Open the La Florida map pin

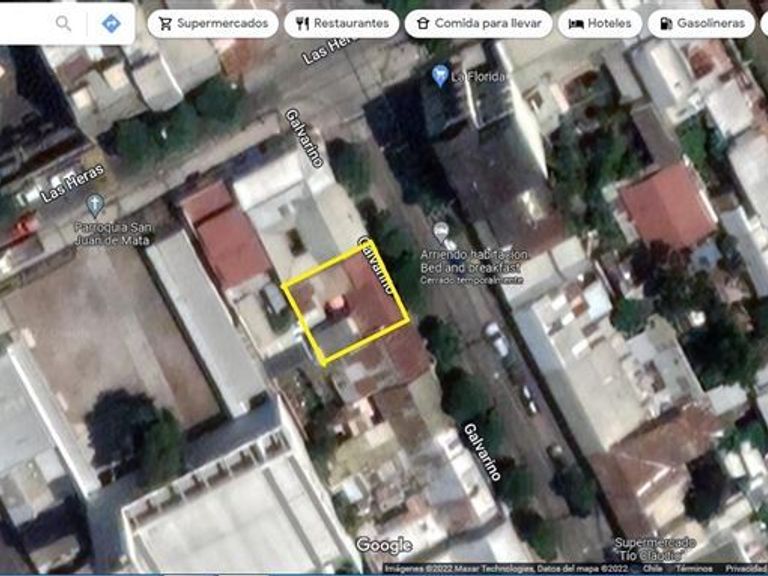[x=440, y=76]
